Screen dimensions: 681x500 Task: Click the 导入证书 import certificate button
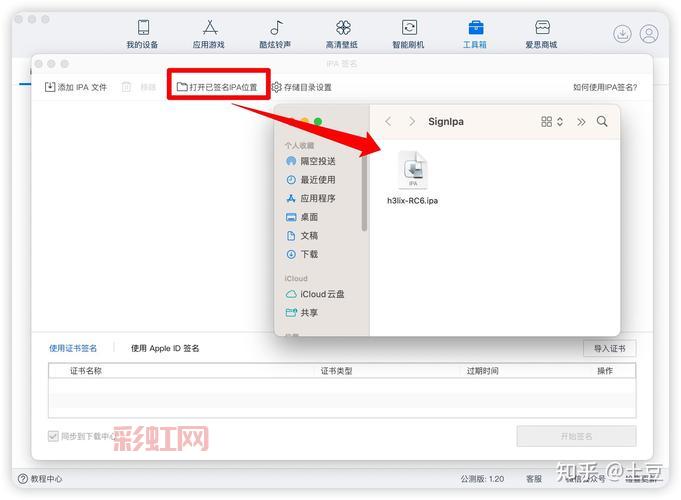(610, 348)
